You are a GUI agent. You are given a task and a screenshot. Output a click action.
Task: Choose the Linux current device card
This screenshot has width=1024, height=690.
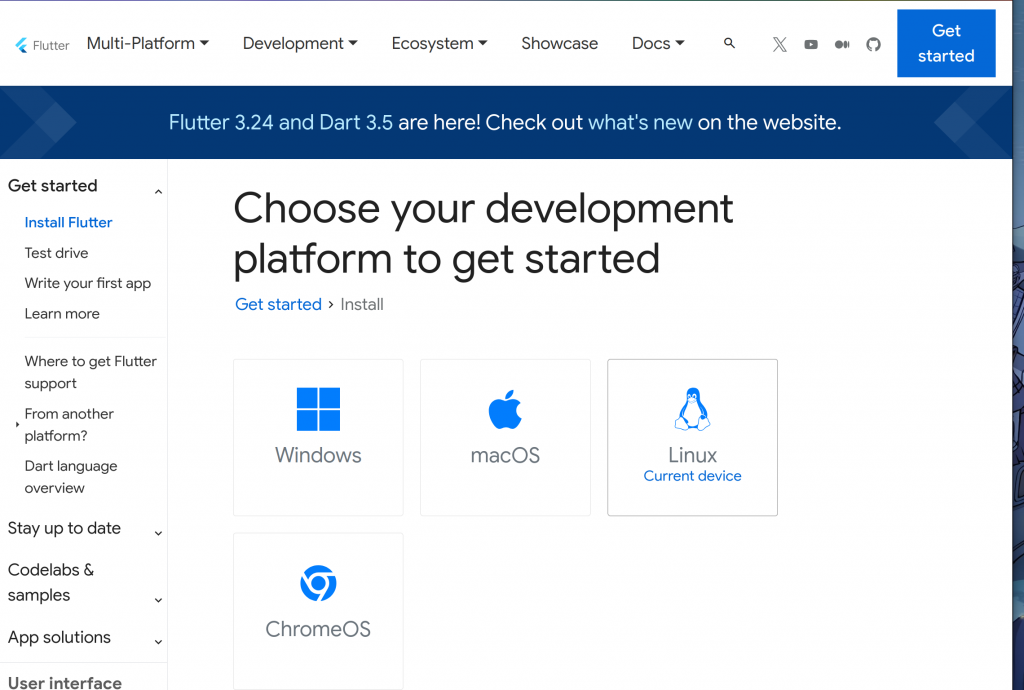coord(692,437)
